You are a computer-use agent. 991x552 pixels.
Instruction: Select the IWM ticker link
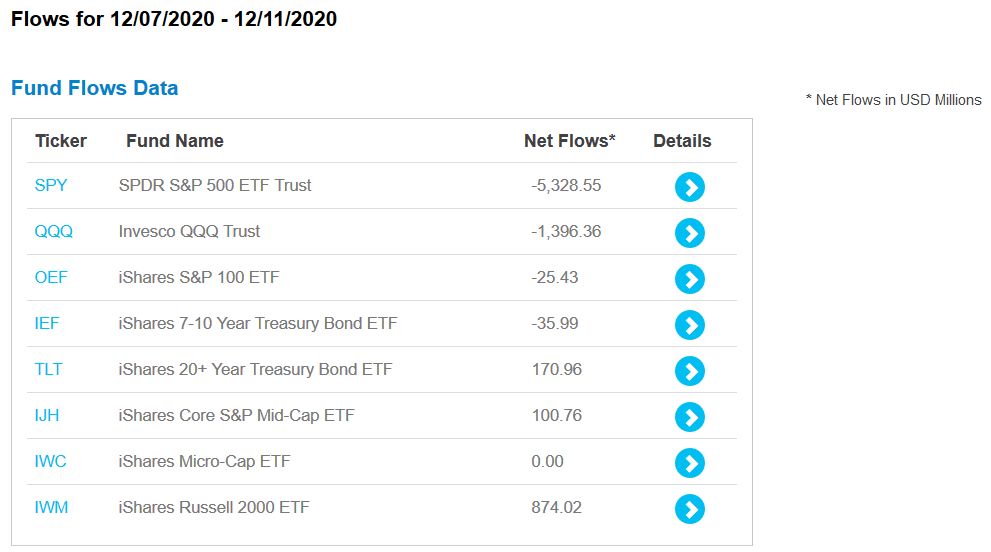[x=51, y=508]
